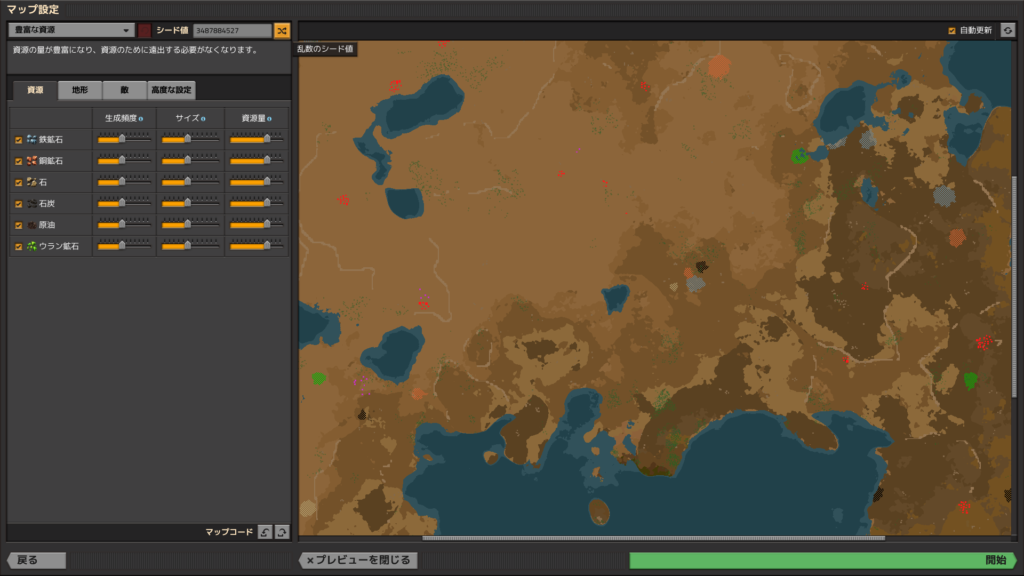Click the 鉄鉱石 iron ore icon

click(31, 139)
